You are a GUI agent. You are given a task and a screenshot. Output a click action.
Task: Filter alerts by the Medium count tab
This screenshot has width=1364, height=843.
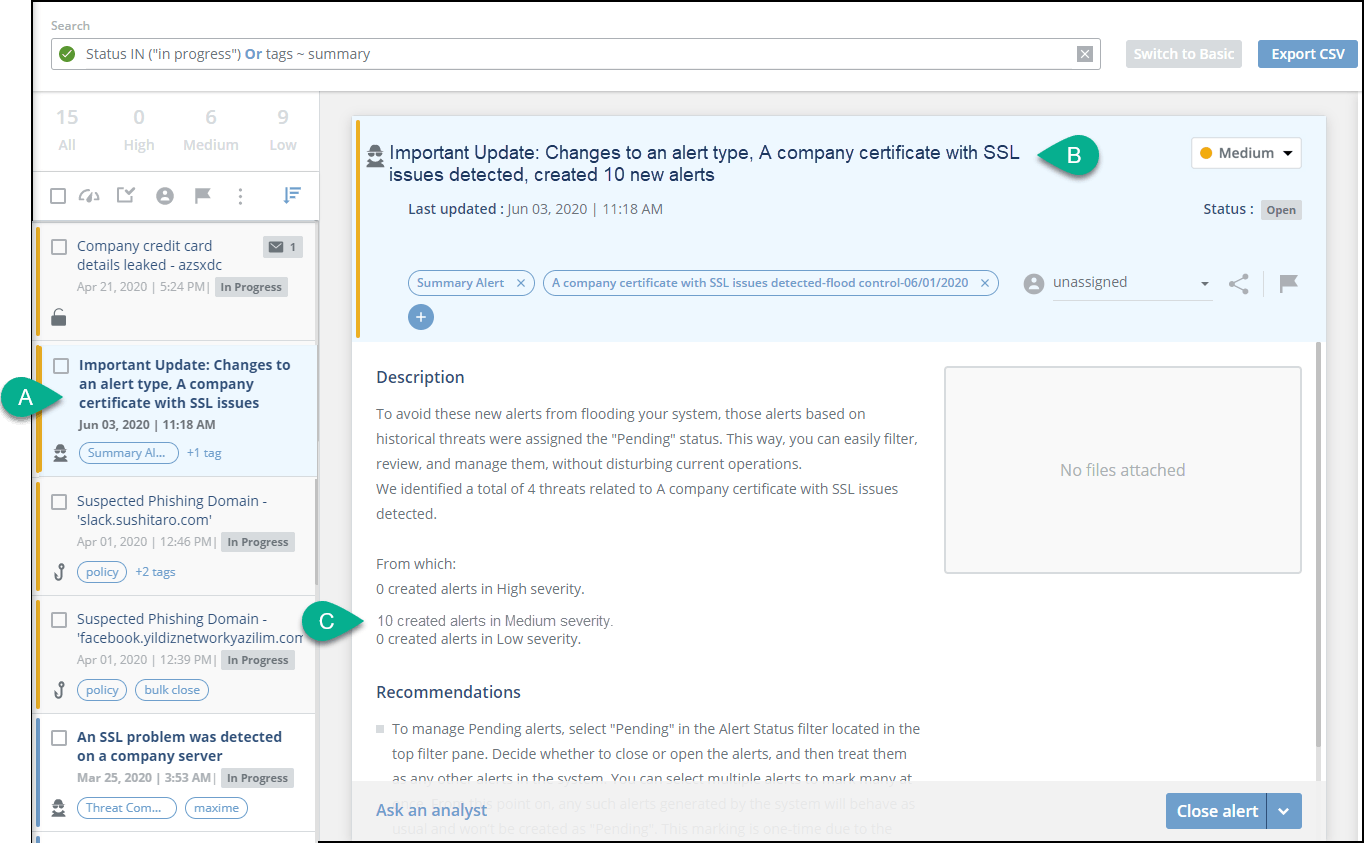(211, 130)
